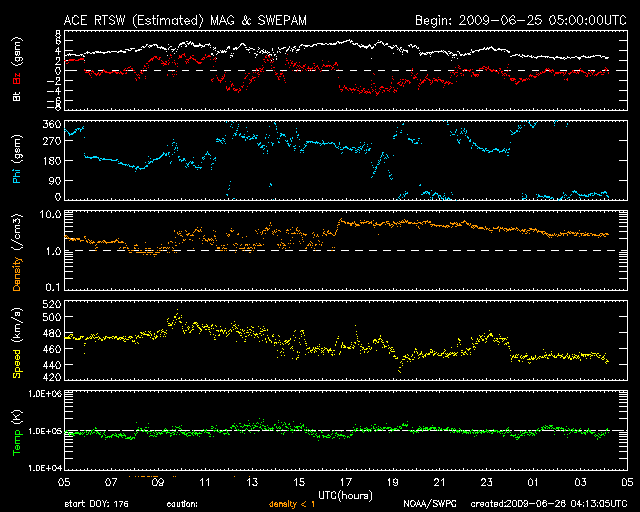Click the '09' hour tick label

[x=158, y=483]
